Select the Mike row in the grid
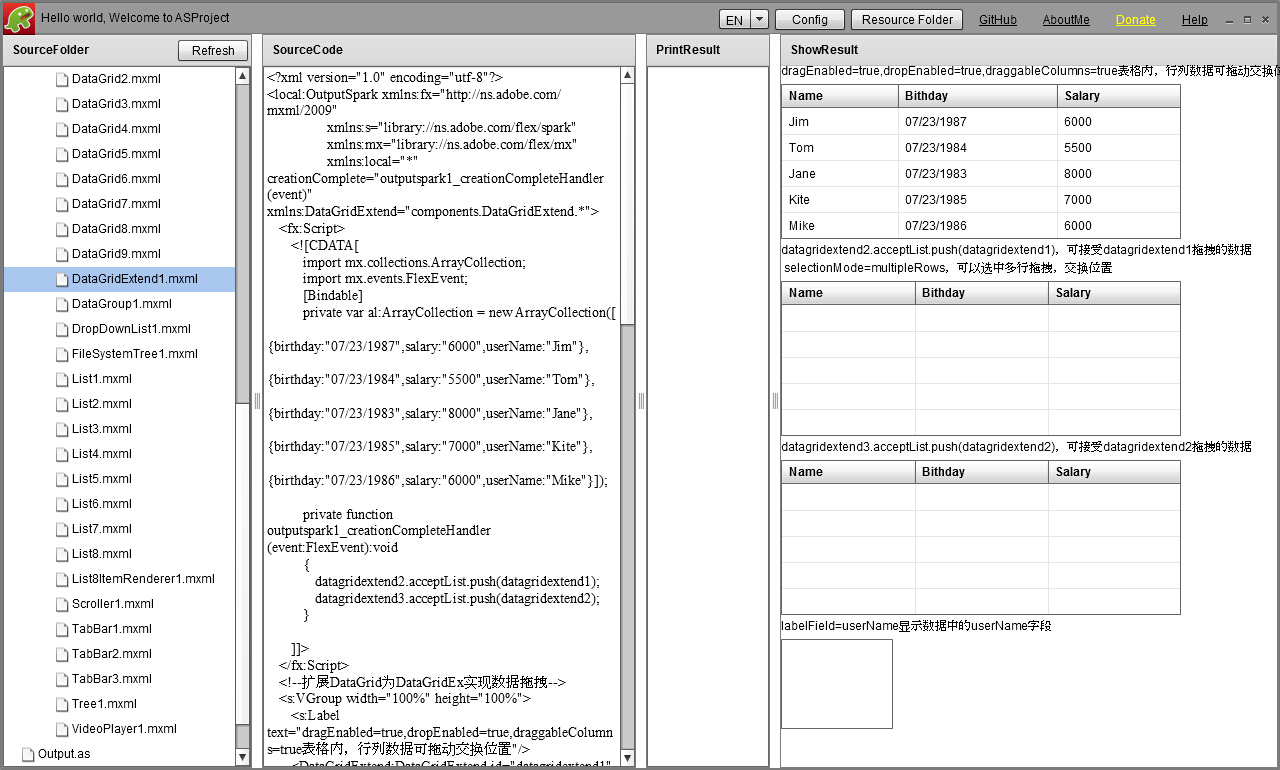 tap(981, 226)
